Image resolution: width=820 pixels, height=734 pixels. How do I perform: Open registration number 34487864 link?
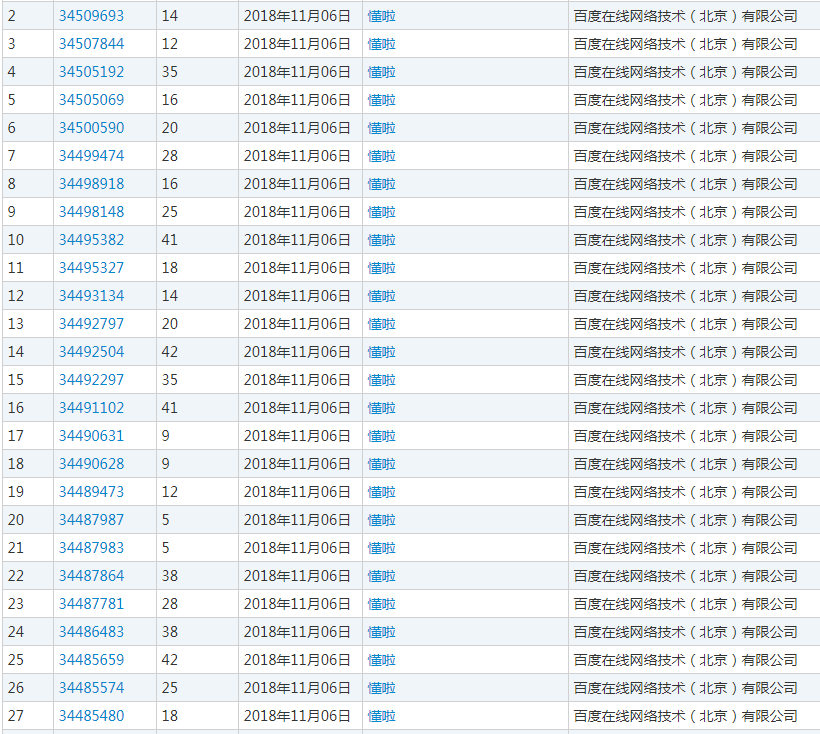tap(92, 576)
